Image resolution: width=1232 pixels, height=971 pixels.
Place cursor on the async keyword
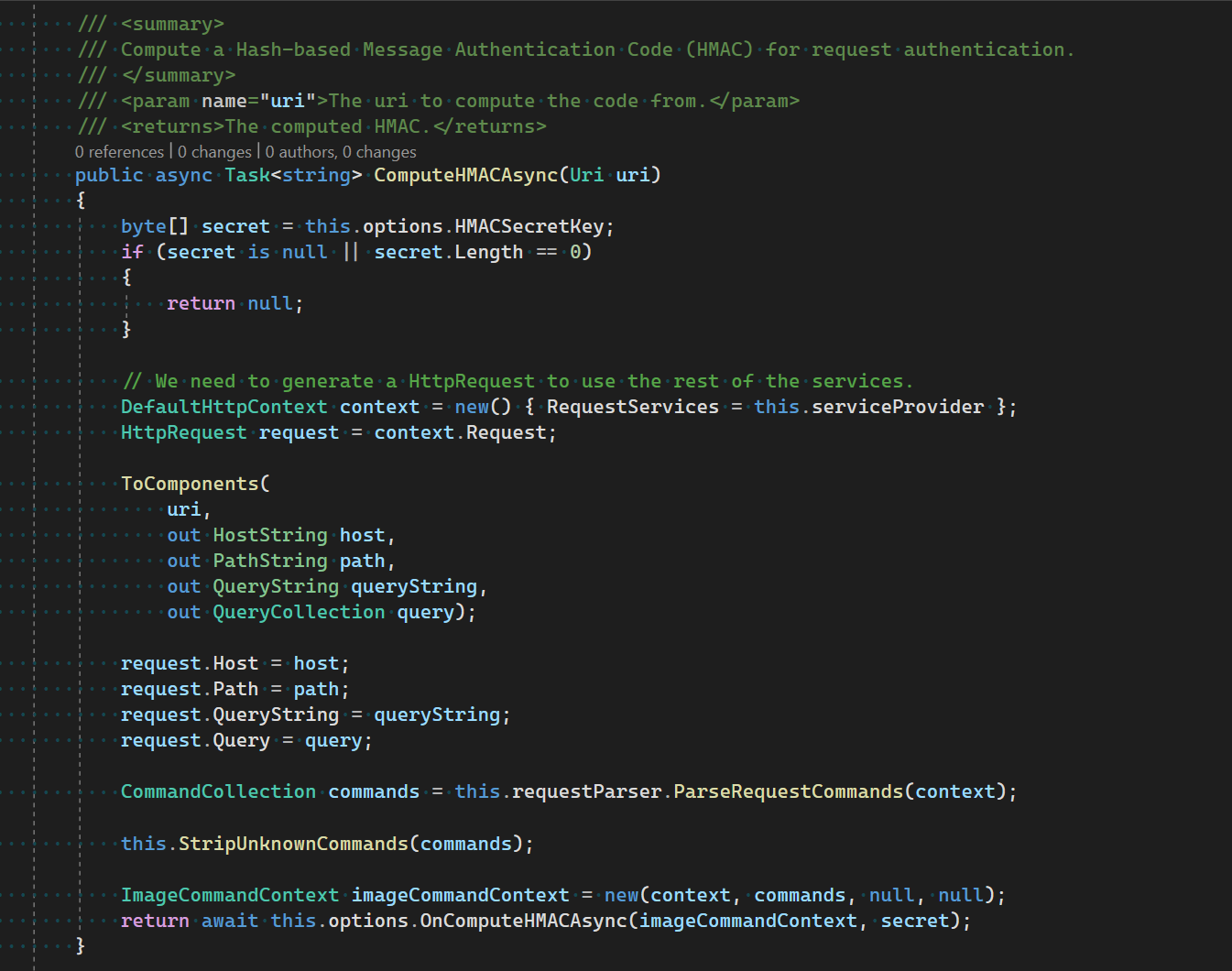pyautogui.click(x=183, y=174)
